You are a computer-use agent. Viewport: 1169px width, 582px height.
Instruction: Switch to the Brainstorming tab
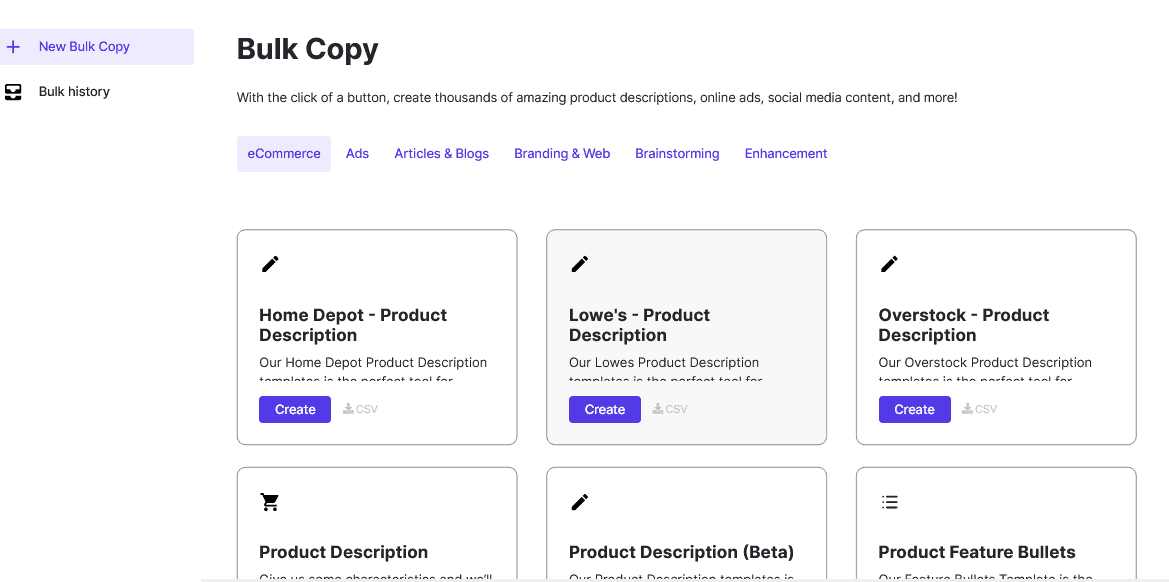(x=677, y=153)
